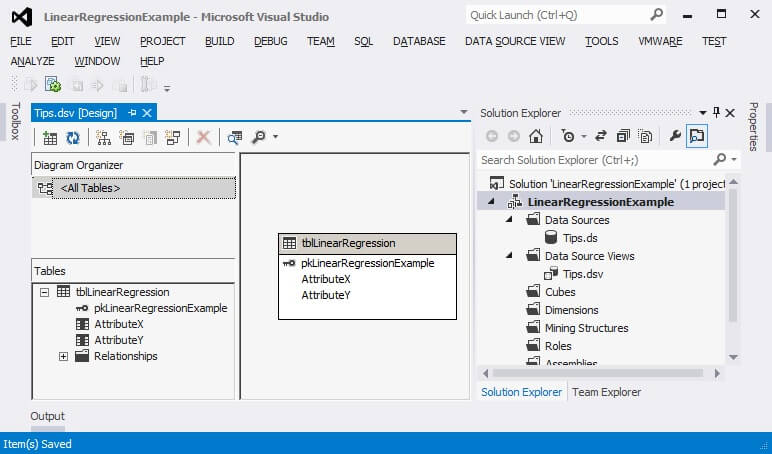
Task: Click the Find Table icon
Action: 235,137
